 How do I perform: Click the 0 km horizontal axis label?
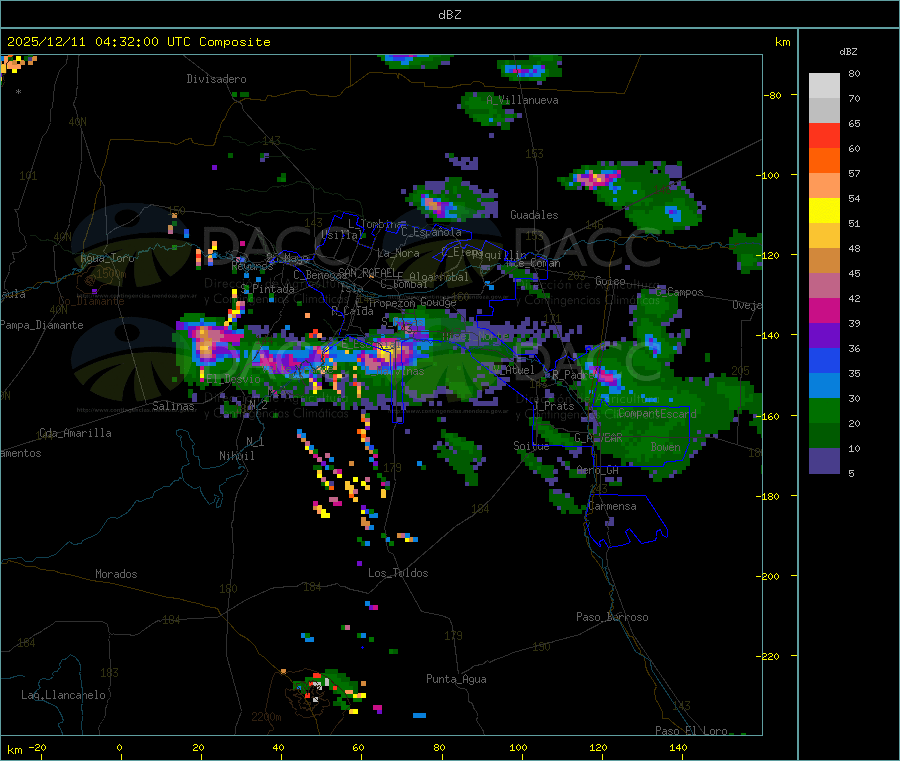coord(119,747)
